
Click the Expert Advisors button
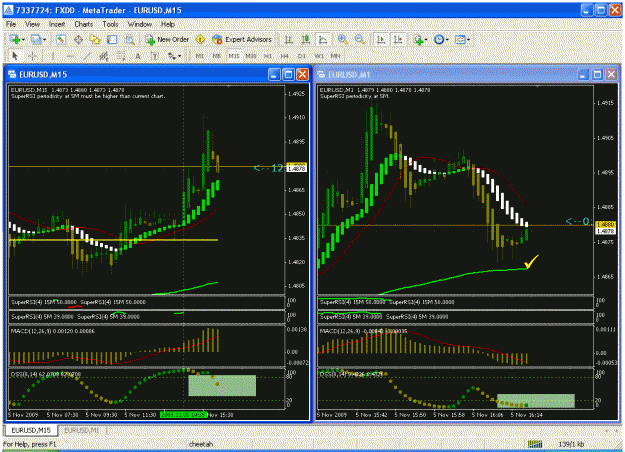(242, 39)
